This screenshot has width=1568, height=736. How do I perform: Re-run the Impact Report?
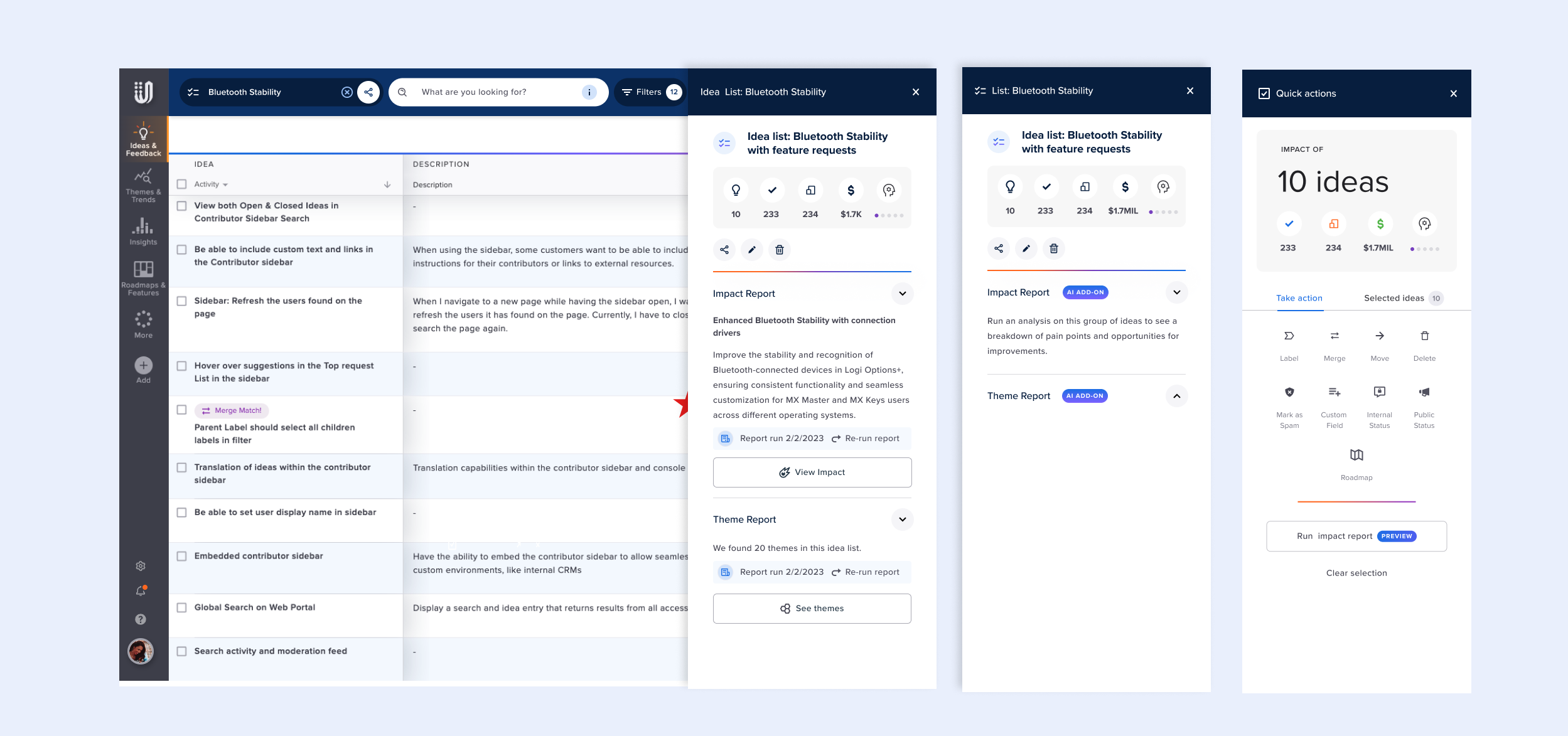point(866,439)
